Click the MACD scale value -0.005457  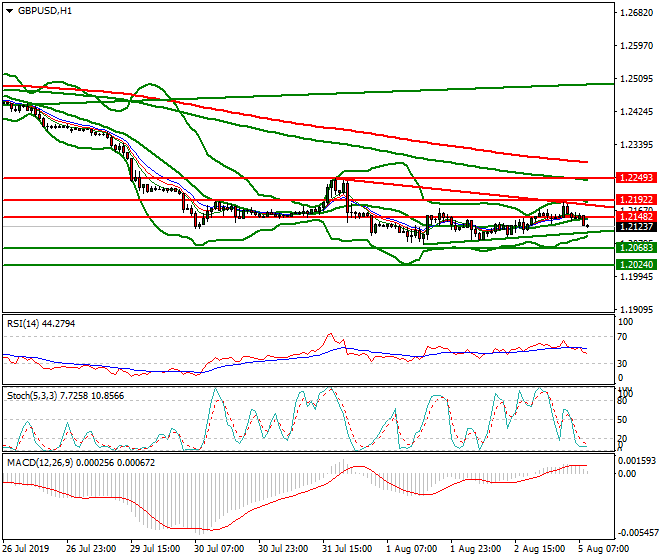pos(637,533)
